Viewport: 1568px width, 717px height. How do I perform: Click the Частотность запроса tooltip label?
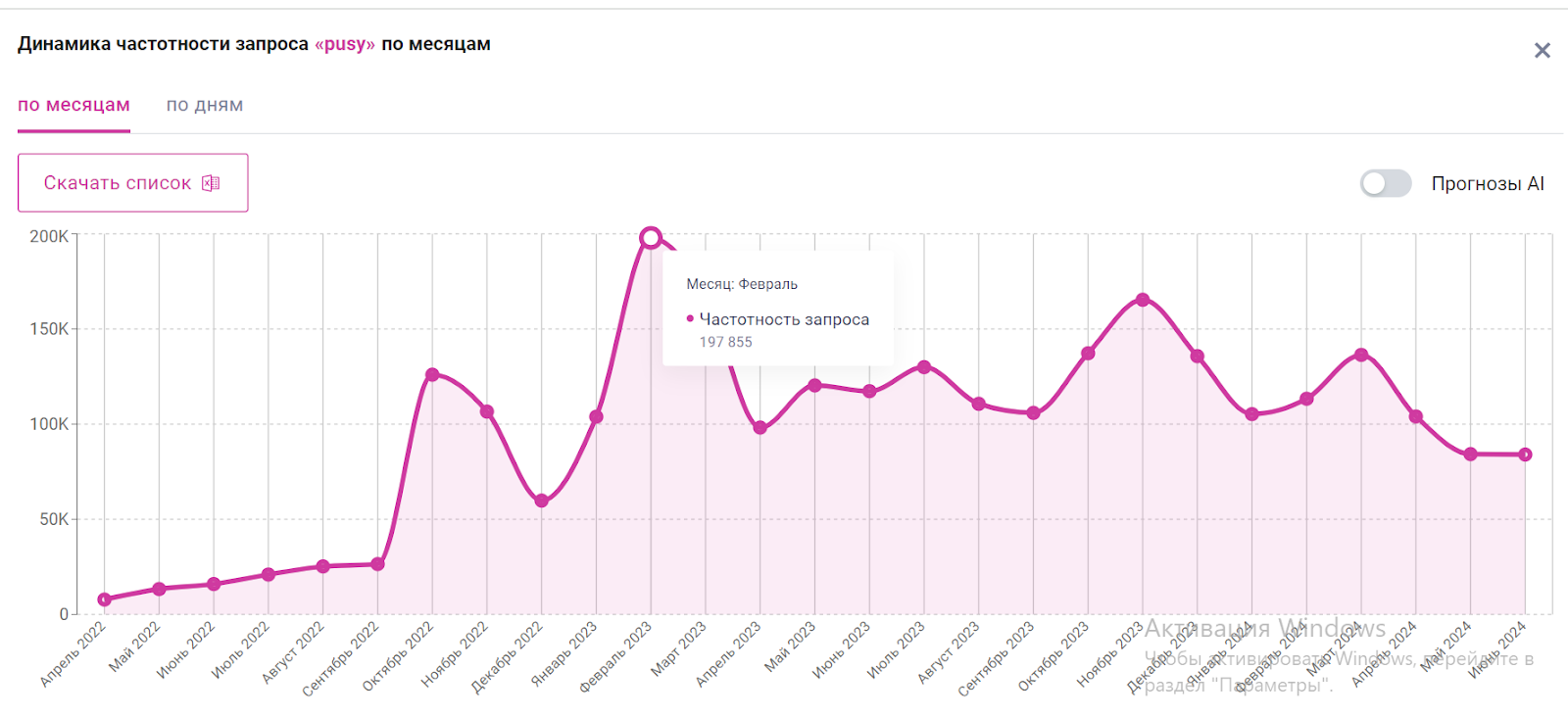tap(783, 319)
